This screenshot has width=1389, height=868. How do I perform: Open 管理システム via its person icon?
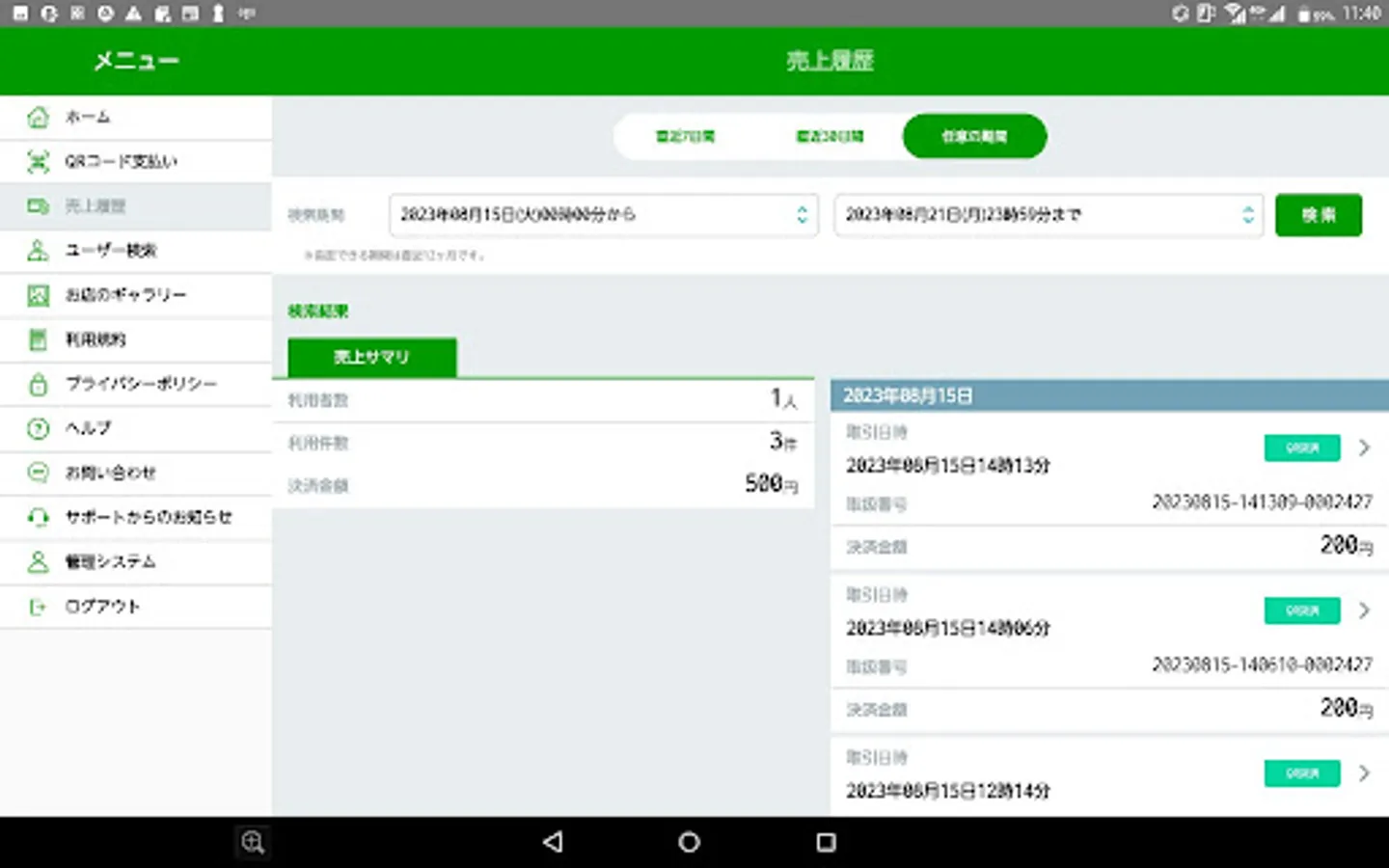click(38, 562)
